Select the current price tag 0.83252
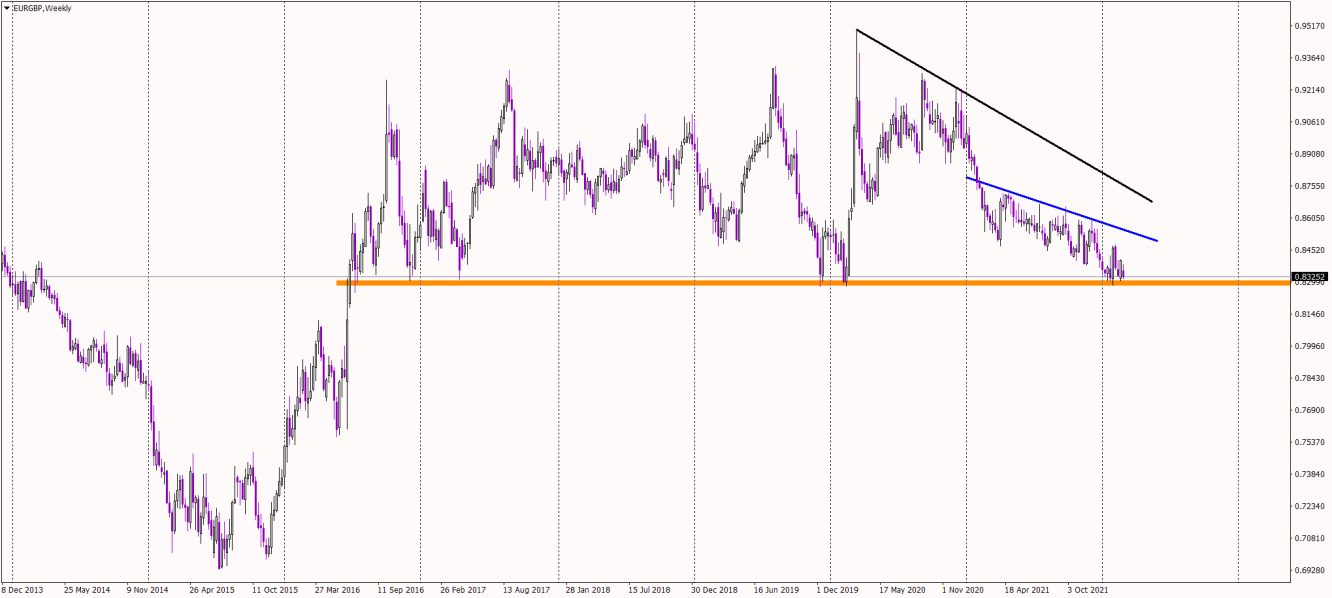This screenshot has height=598, width=1332. 1309,277
